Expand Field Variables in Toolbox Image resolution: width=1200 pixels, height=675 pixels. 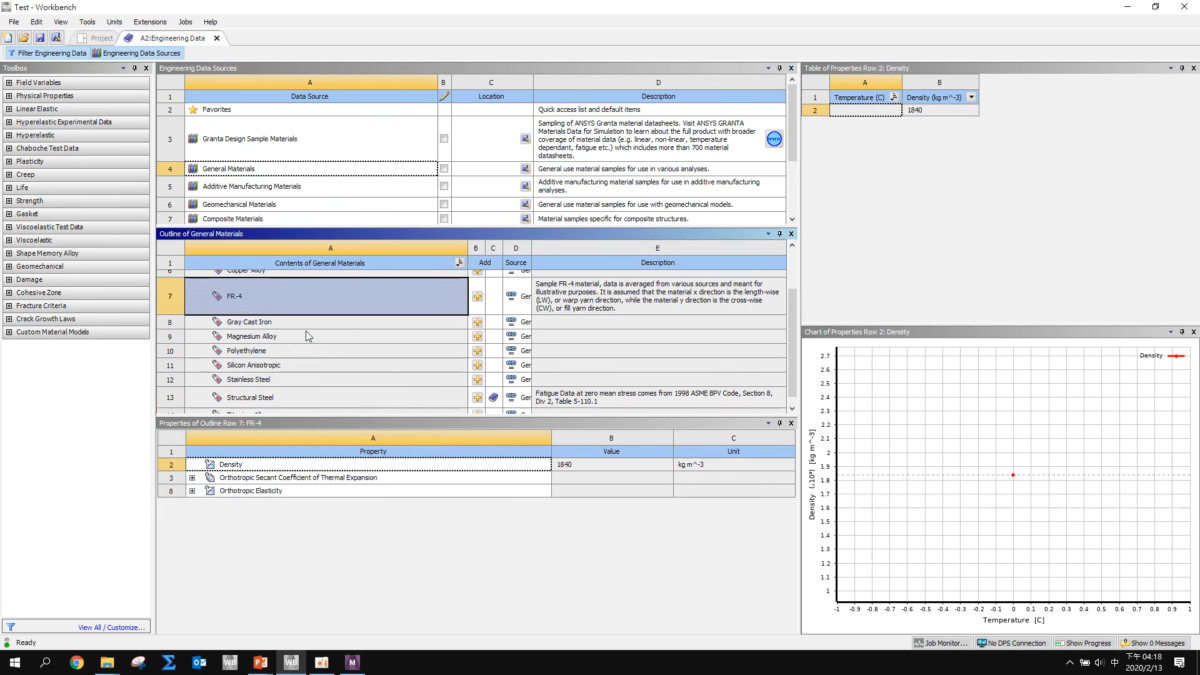(x=9, y=83)
